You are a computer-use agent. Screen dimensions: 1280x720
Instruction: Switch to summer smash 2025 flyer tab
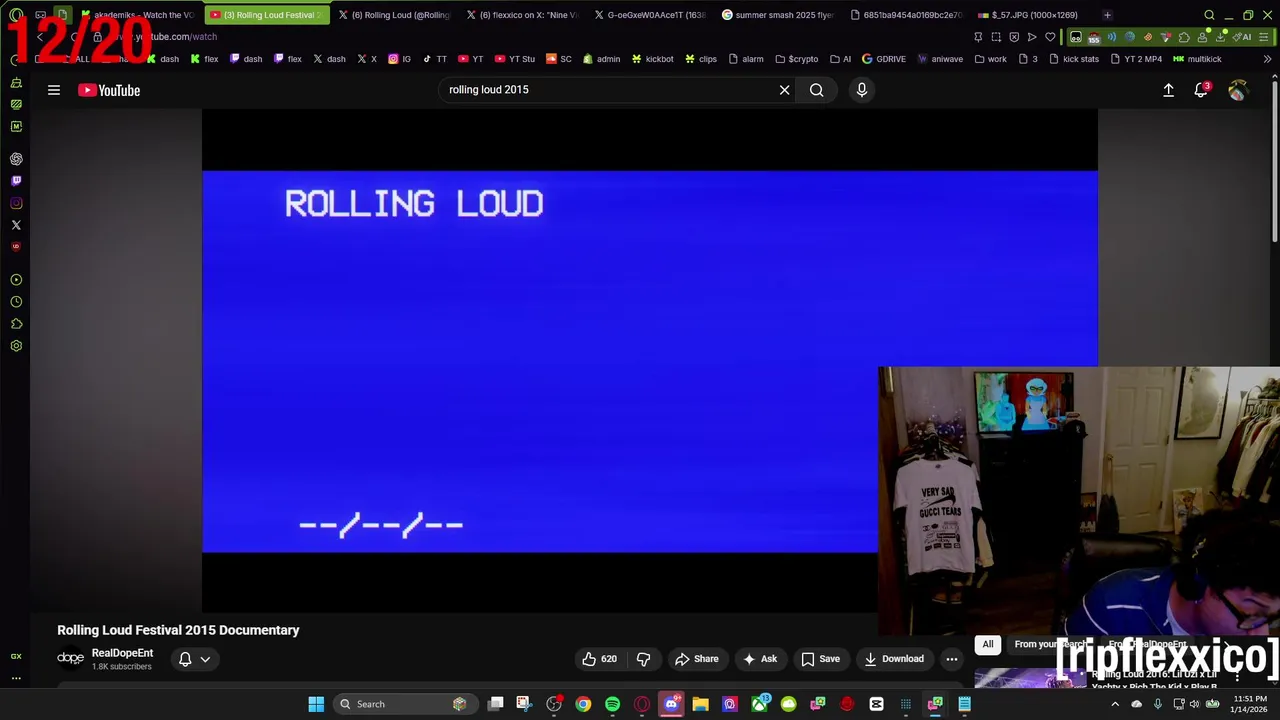(x=778, y=15)
